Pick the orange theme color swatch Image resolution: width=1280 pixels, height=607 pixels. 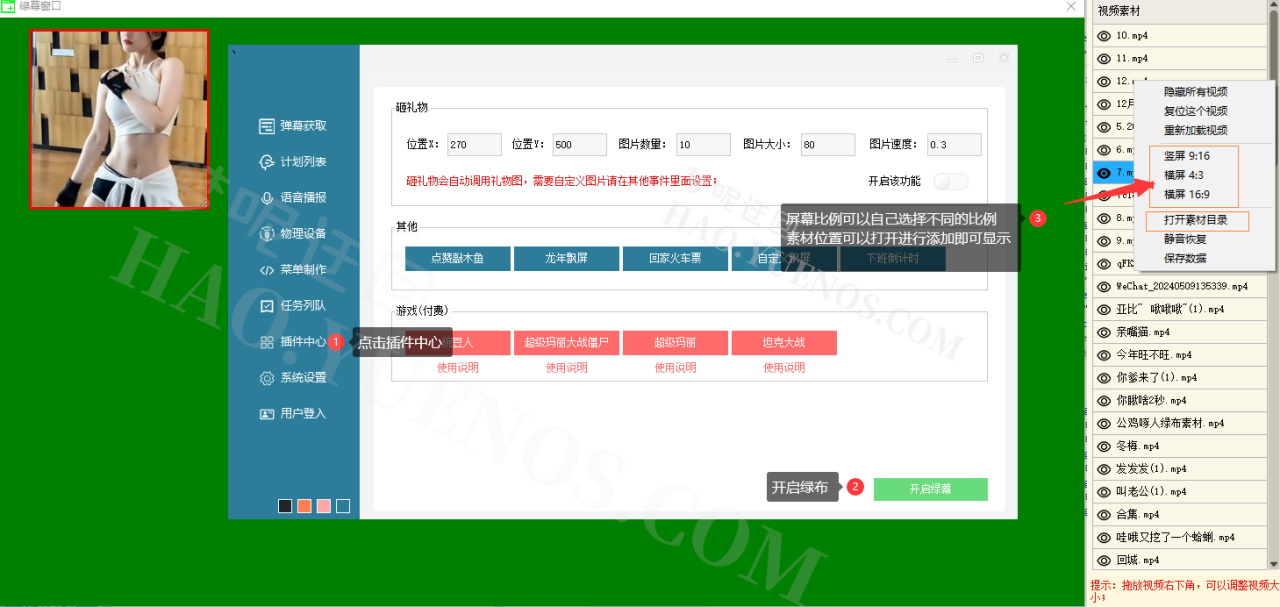tap(304, 506)
